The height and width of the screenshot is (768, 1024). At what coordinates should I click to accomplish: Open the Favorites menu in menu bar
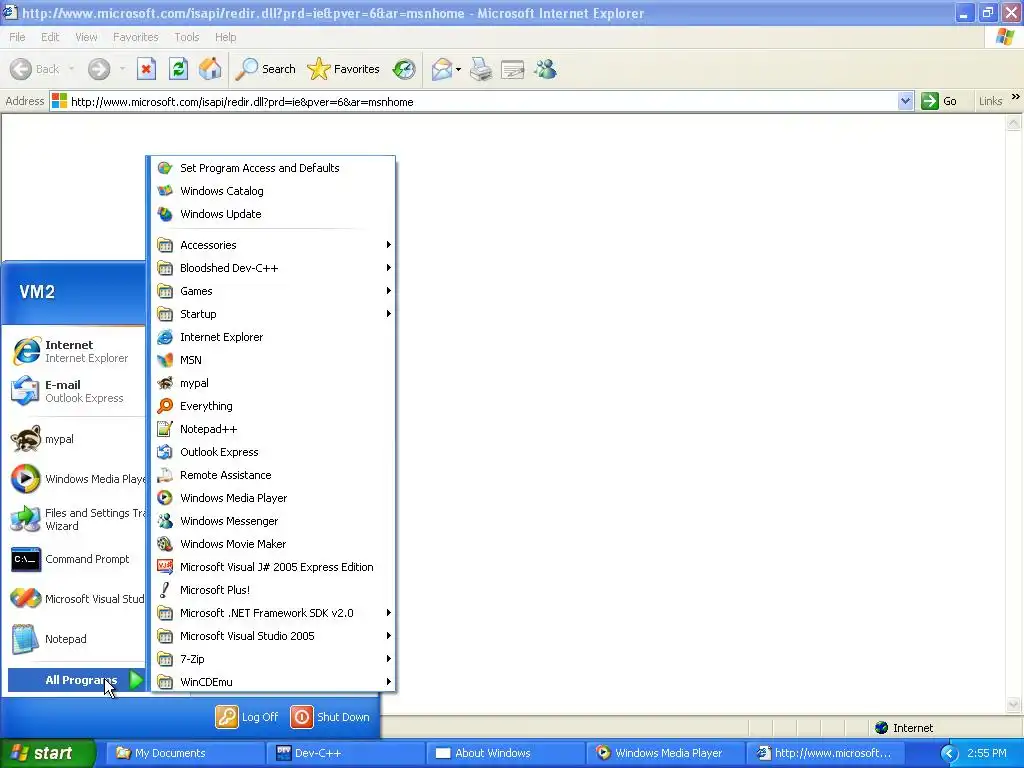coord(136,37)
